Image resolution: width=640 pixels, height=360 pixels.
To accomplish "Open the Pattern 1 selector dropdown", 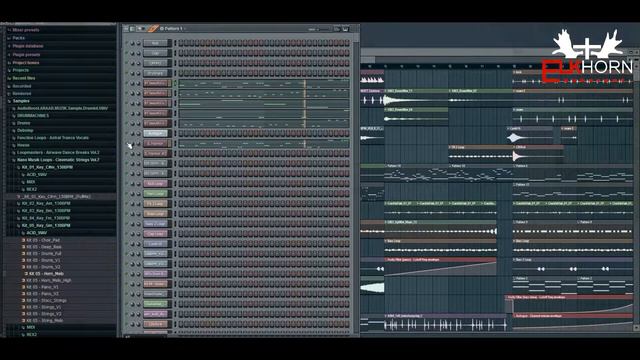I will click(173, 29).
